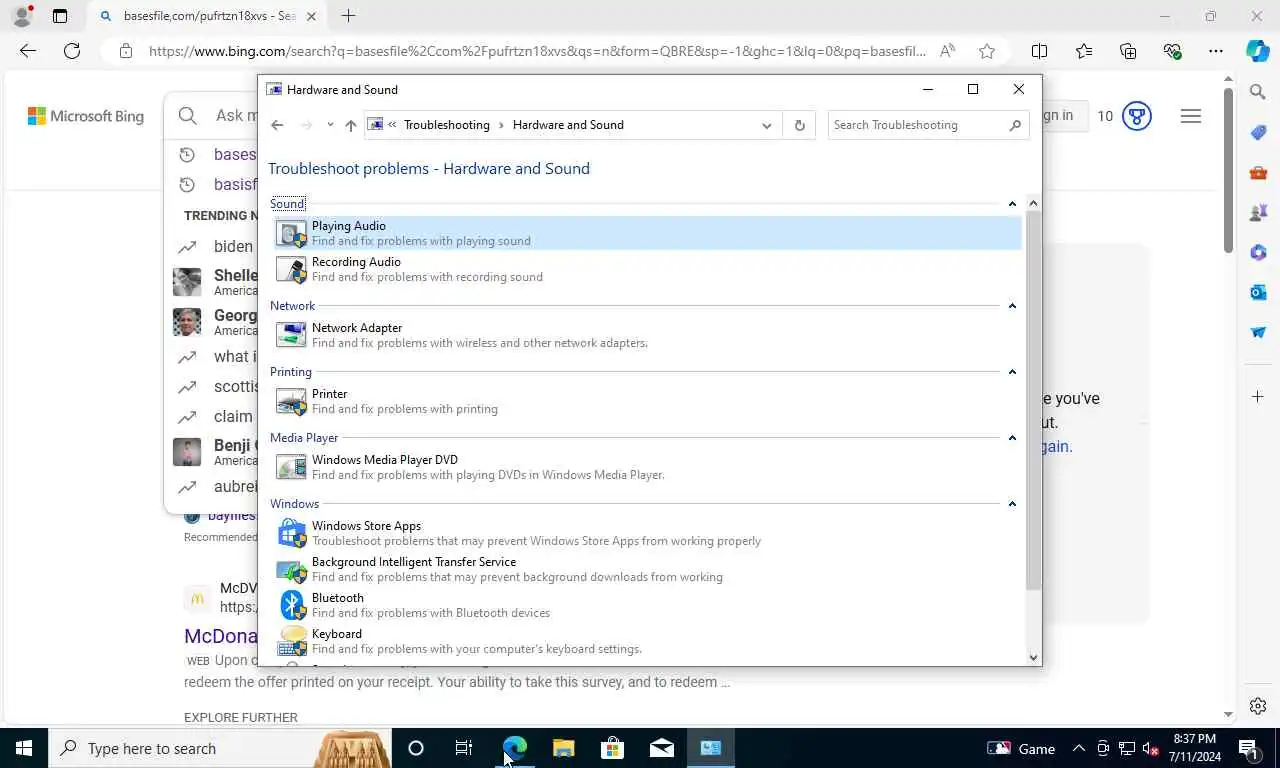Open a new Edge tab

coord(348,16)
